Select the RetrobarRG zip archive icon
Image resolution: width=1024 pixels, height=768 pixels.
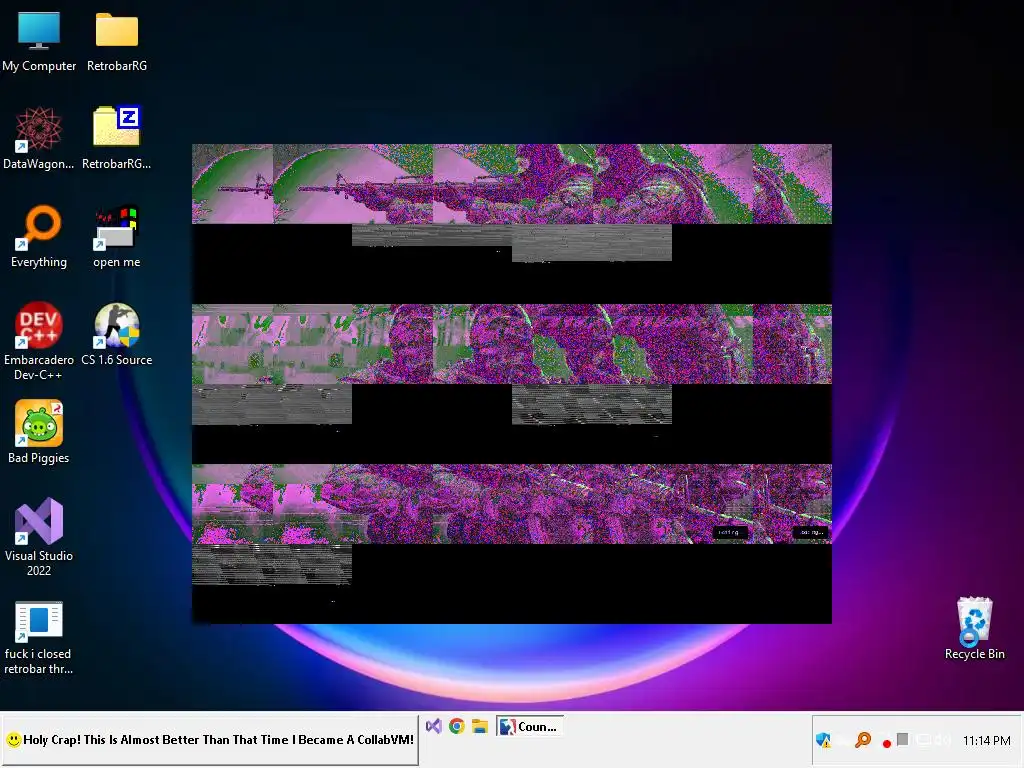pos(117,138)
